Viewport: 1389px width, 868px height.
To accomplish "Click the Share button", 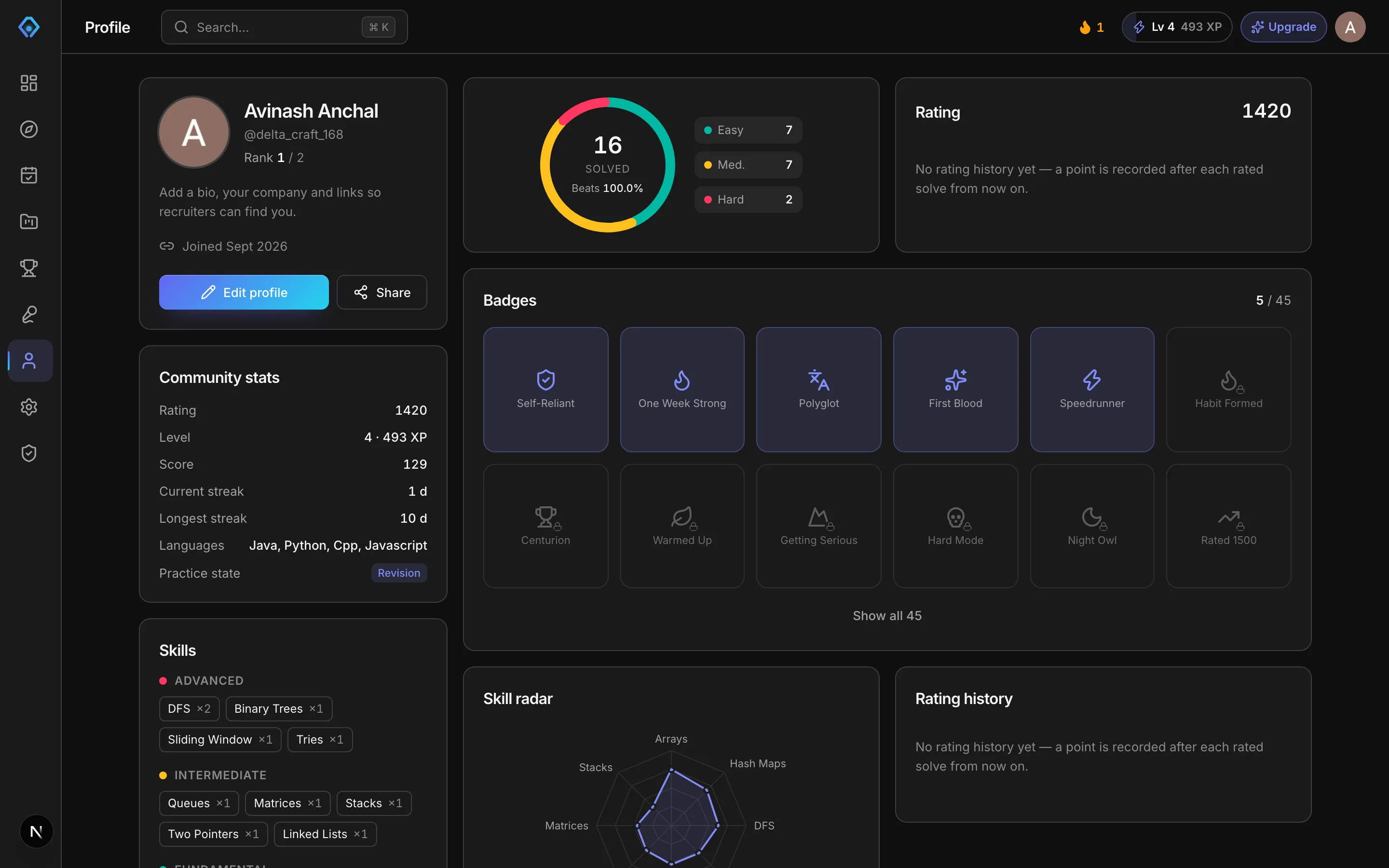I will point(381,292).
